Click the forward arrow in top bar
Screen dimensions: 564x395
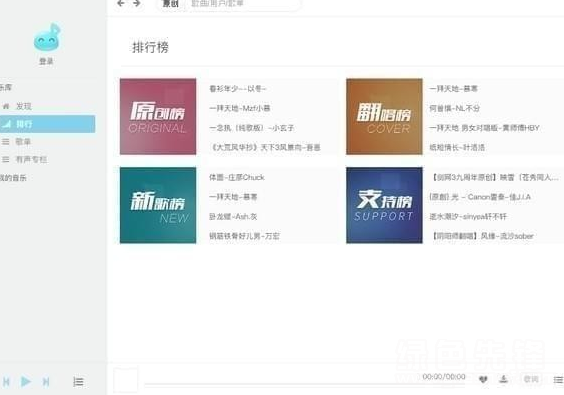pos(137,3)
